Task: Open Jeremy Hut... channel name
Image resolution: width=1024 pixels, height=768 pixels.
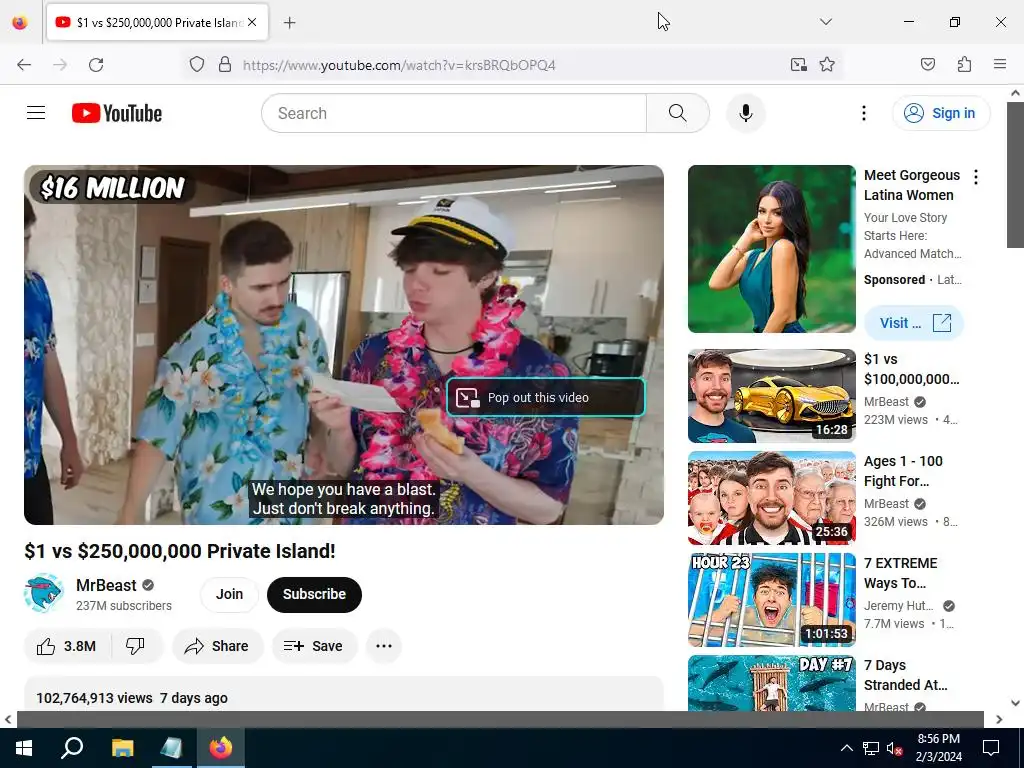Action: tap(899, 605)
